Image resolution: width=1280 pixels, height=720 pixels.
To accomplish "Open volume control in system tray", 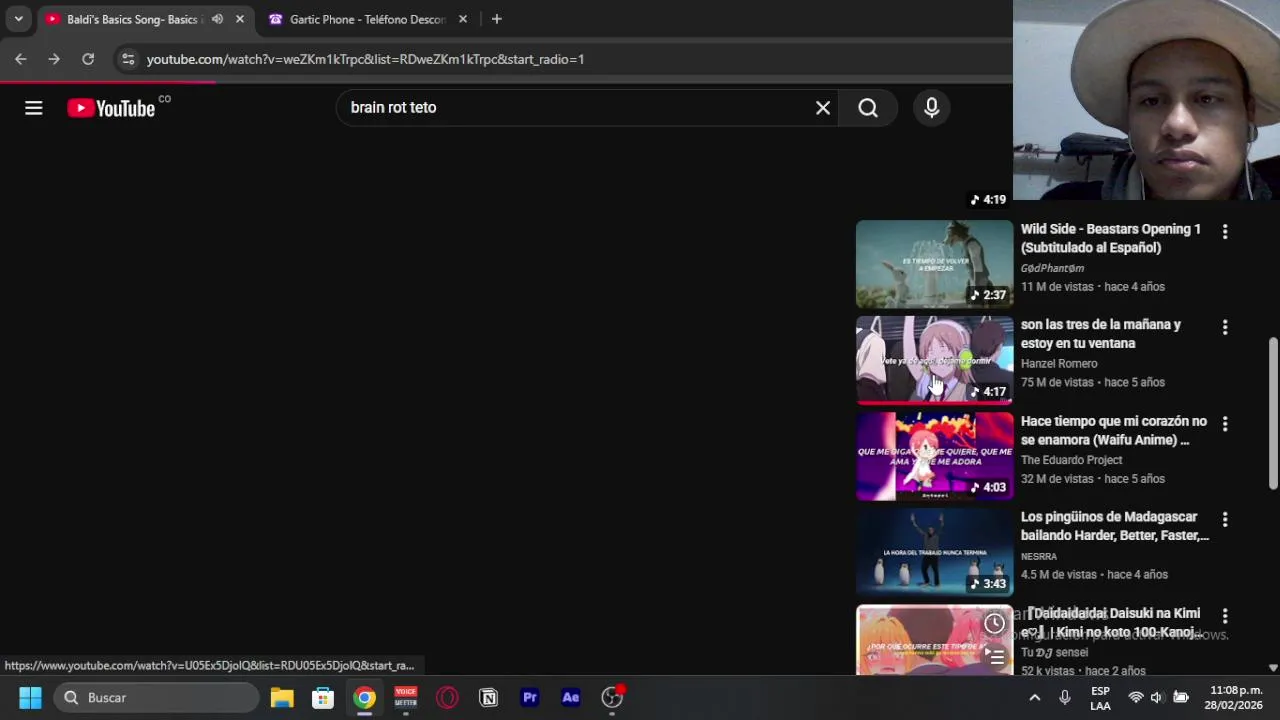I will [1157, 698].
